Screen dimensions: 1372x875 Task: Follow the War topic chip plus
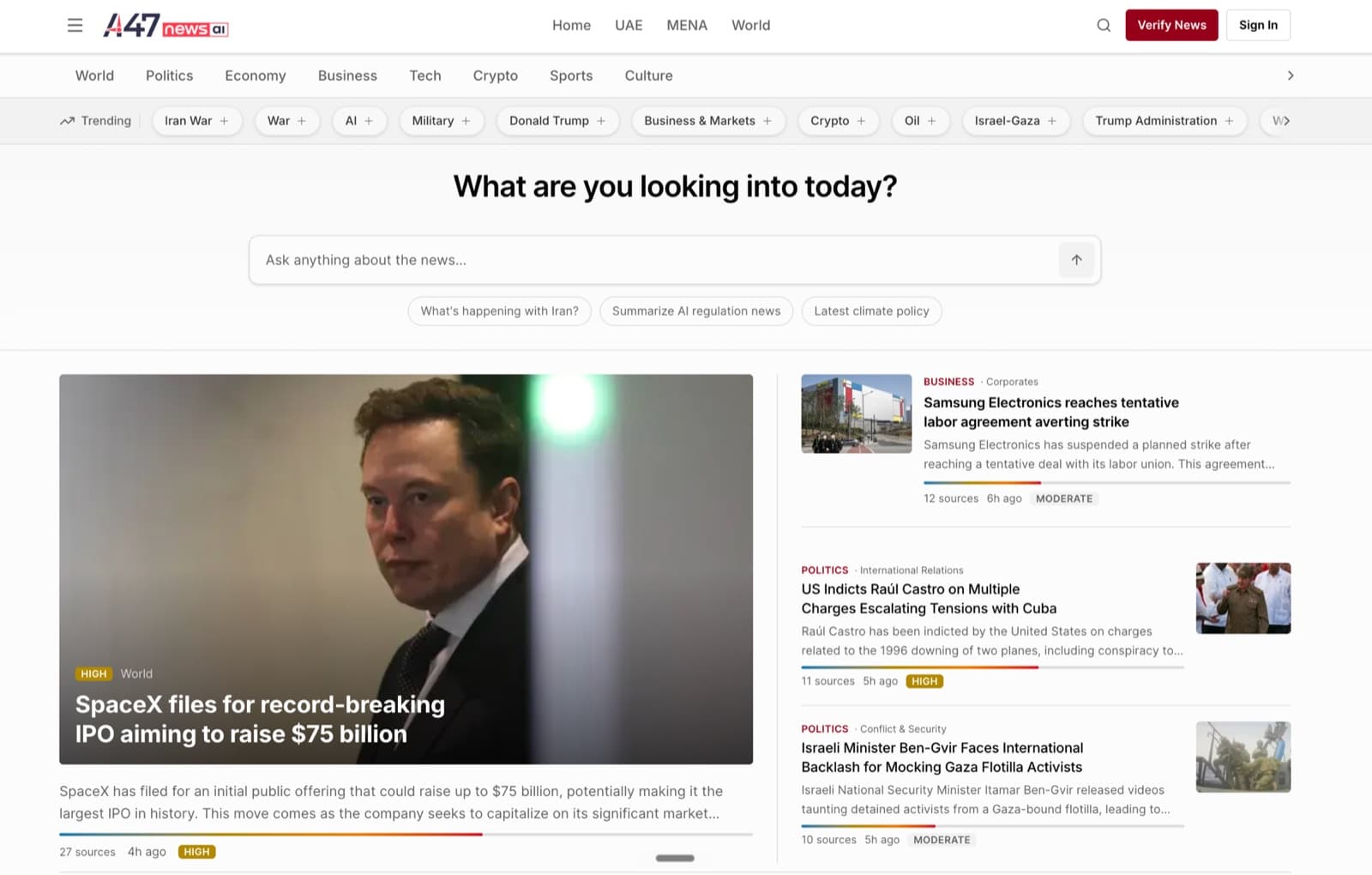(x=301, y=121)
